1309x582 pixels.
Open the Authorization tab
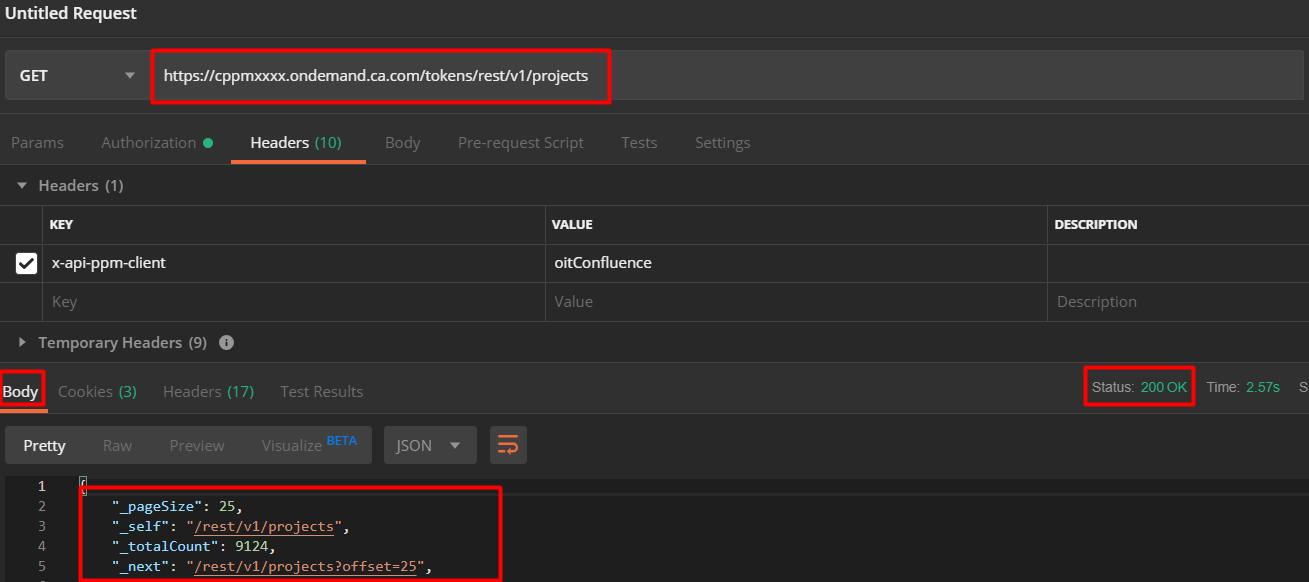click(157, 143)
